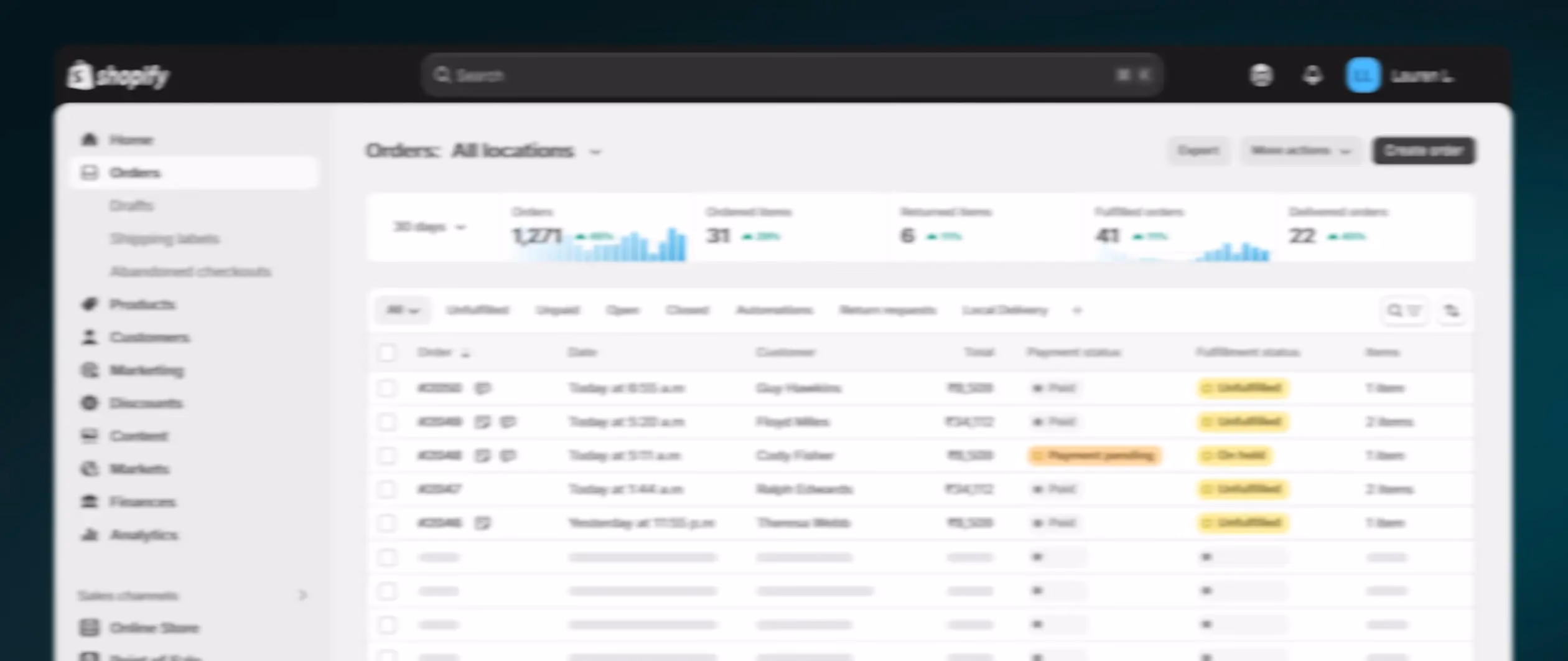This screenshot has height=661, width=1568.
Task: Check the box for Cody Fisher order
Action: click(387, 456)
